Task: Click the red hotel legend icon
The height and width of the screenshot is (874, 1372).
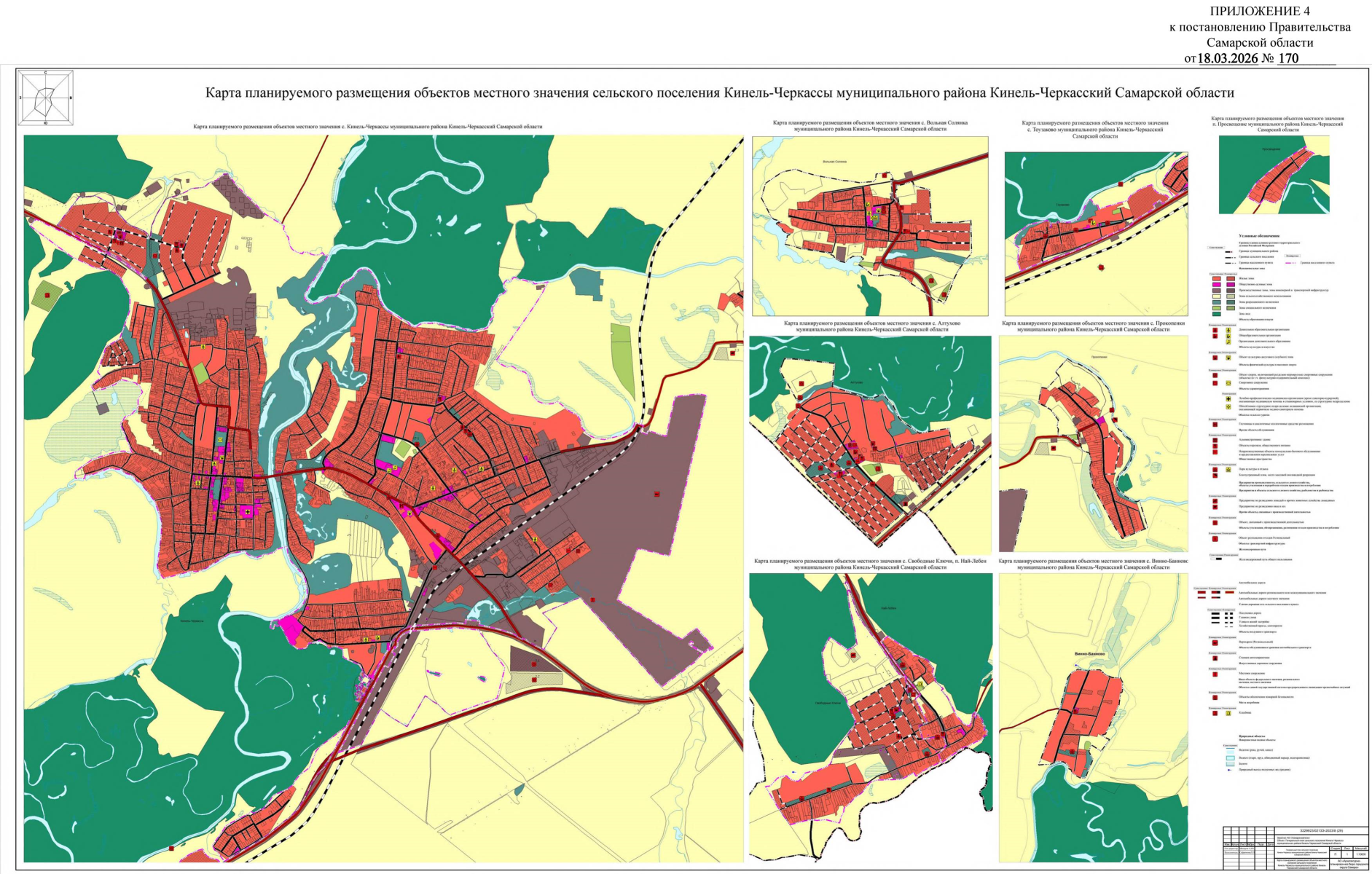Action: coord(1215,423)
